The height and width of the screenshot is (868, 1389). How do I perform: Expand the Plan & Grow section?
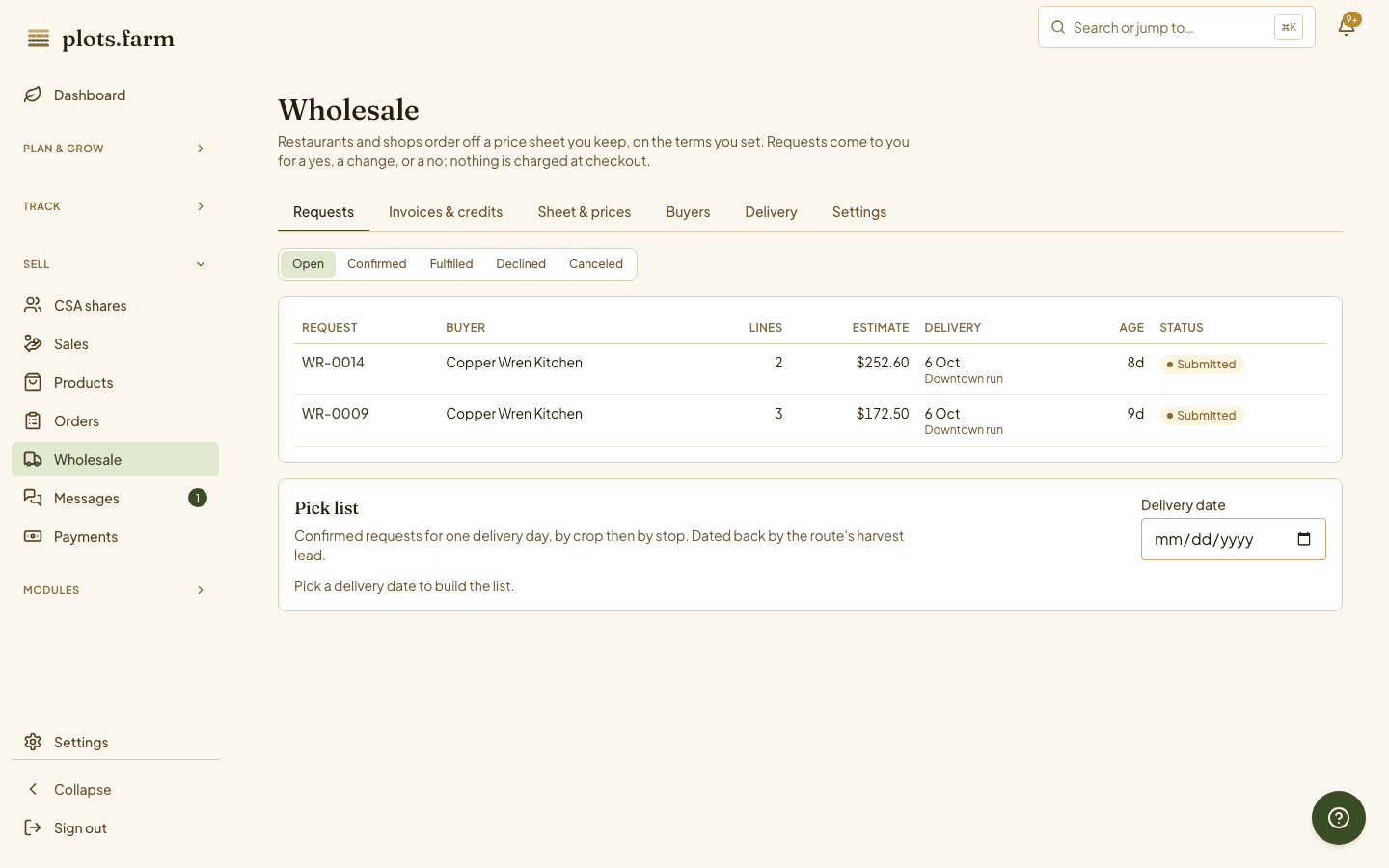point(115,149)
